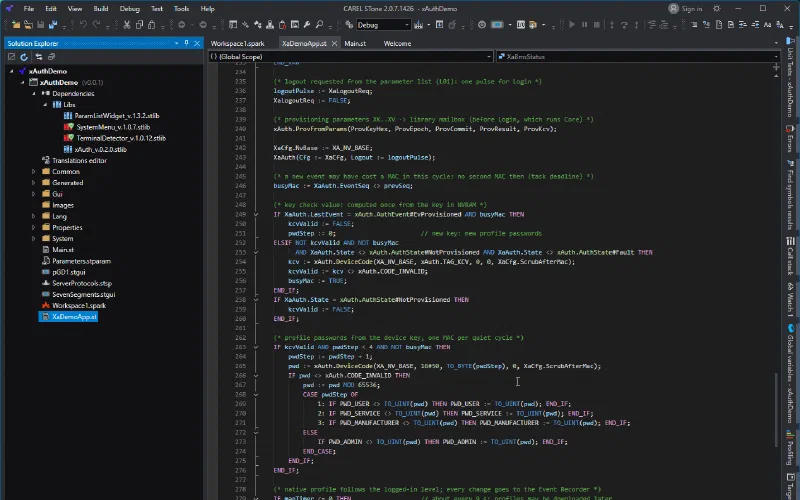The width and height of the screenshot is (800, 500).
Task: Open the Help menu
Action: 207,9
